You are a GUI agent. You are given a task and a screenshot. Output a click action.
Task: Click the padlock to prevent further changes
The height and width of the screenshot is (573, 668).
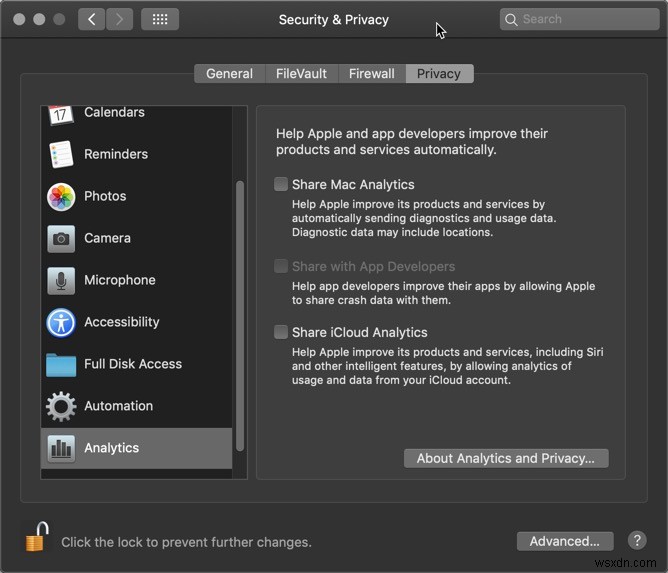37,537
